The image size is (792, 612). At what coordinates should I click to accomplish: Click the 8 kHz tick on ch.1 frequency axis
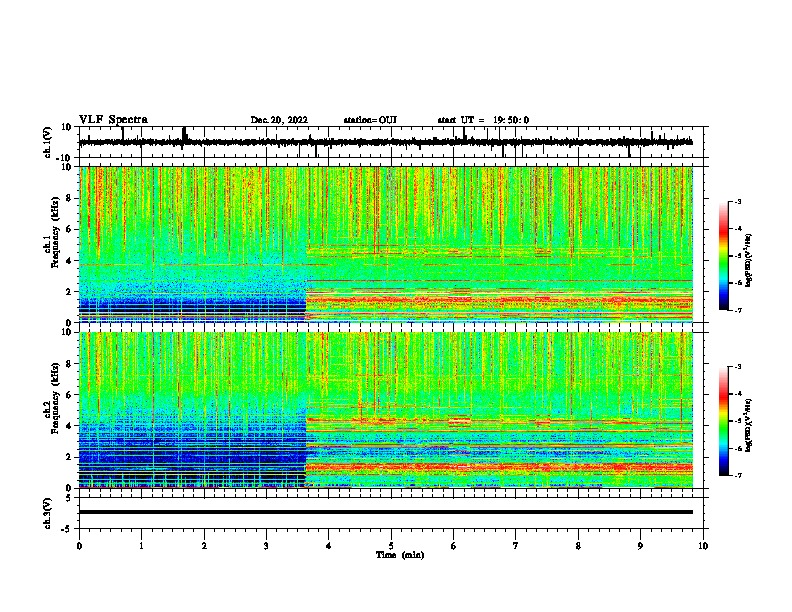[x=70, y=198]
